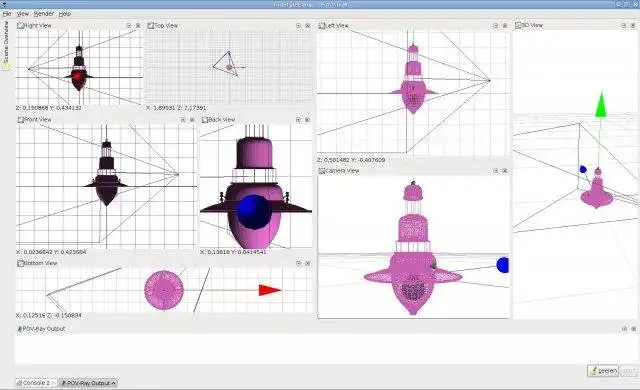Select the blue sphere in Camera View
Image resolution: width=640 pixels, height=390 pixels.
coord(503,265)
